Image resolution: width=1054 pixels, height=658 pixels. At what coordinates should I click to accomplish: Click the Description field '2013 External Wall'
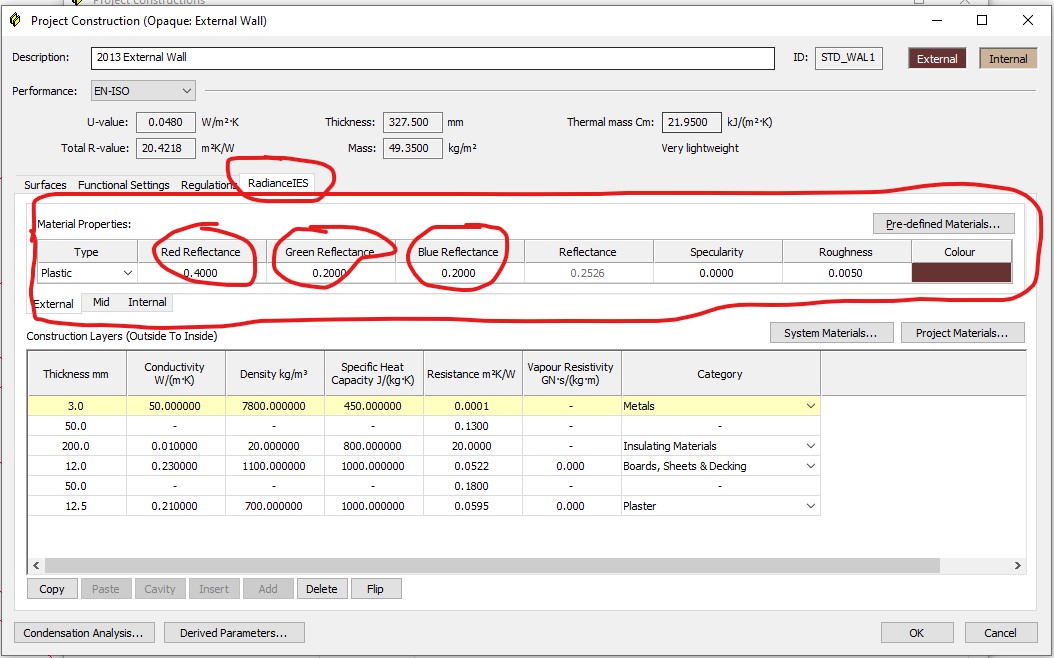(x=432, y=58)
